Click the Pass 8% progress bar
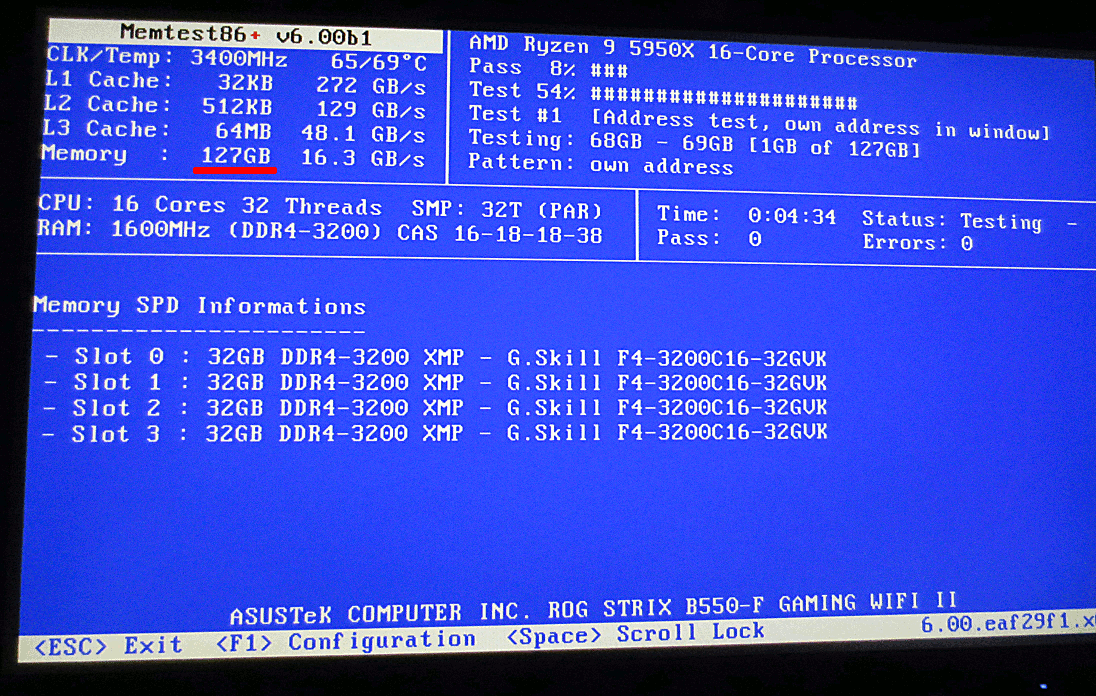1096x696 pixels. click(609, 70)
